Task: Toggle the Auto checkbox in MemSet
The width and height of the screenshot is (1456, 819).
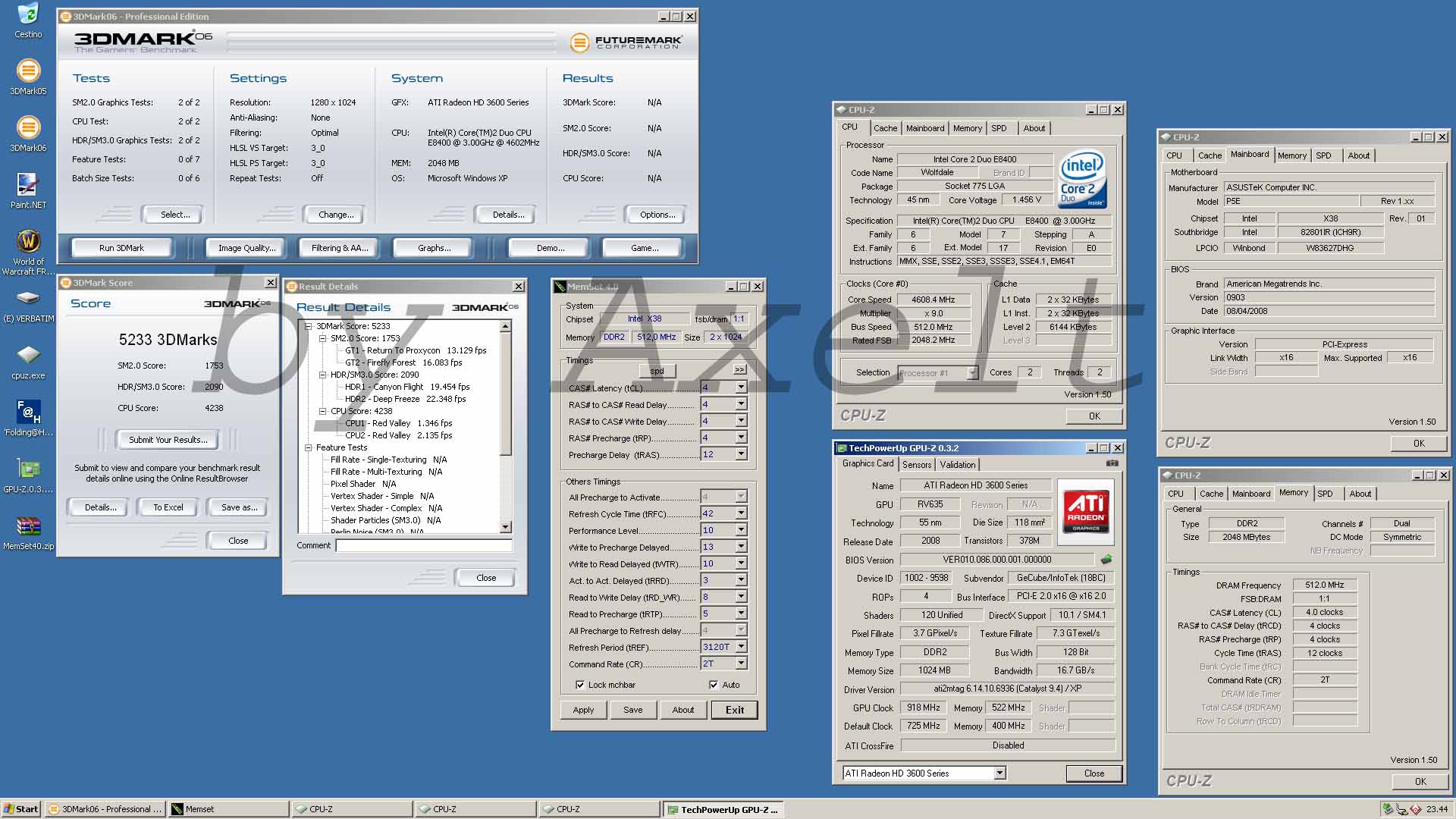Action: 714,685
